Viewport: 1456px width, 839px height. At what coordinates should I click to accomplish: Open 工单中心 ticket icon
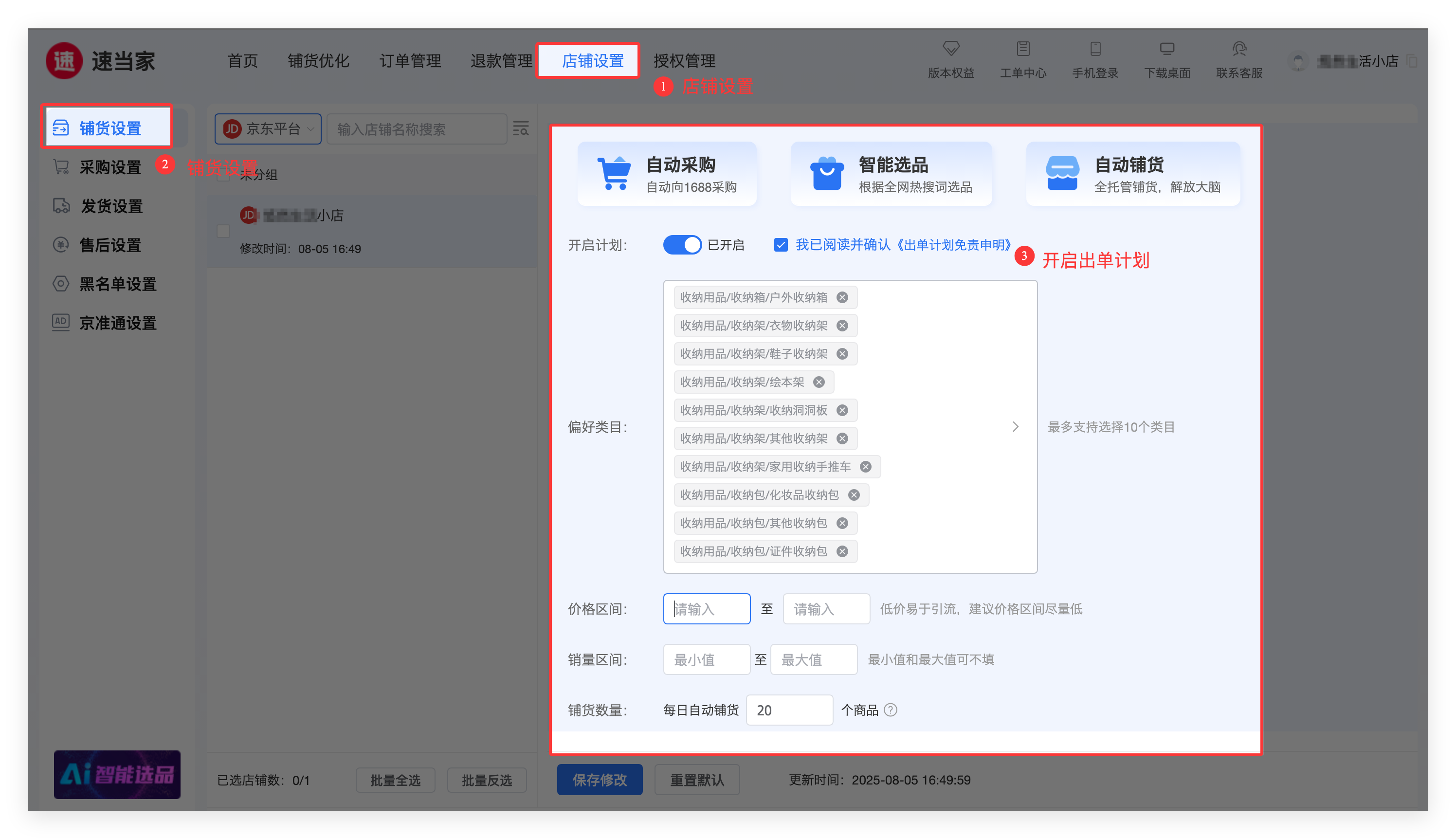click(x=1023, y=48)
